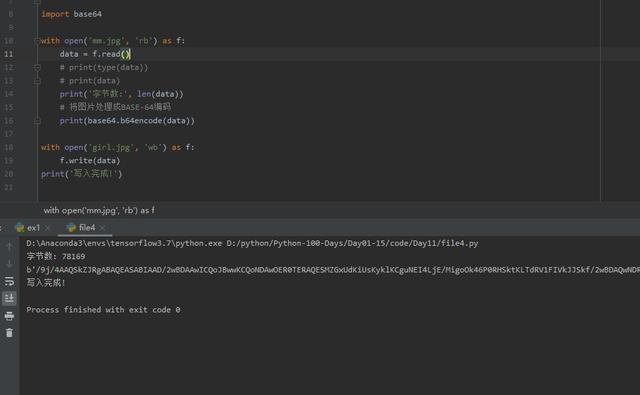Image resolution: width=640 pixels, height=395 pixels.
Task: Fold comment block marker at line 12
Action: (37, 67)
